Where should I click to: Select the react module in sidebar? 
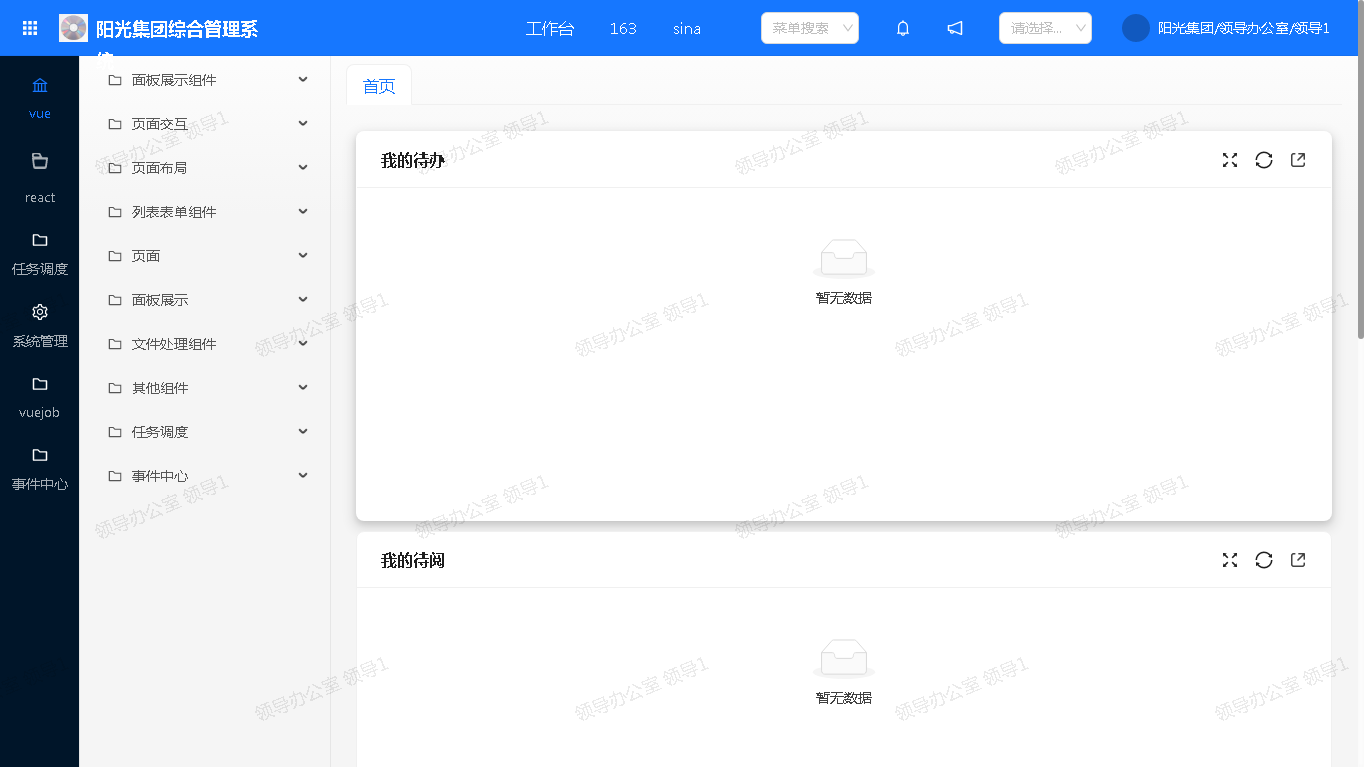[x=40, y=176]
